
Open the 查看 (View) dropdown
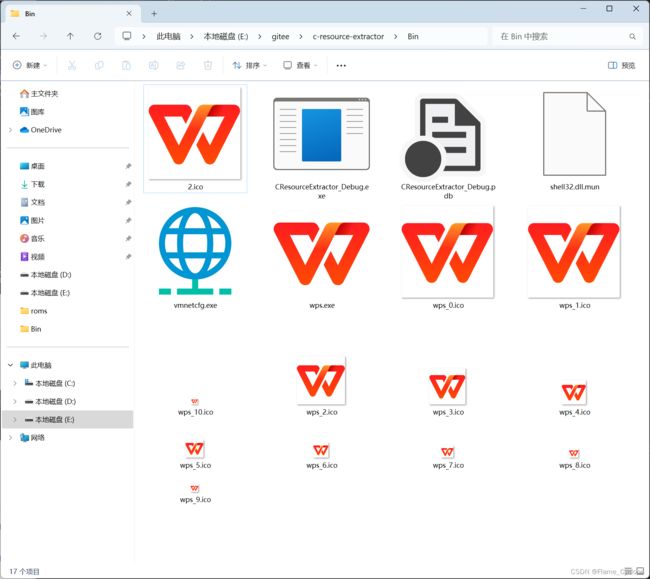coord(301,65)
